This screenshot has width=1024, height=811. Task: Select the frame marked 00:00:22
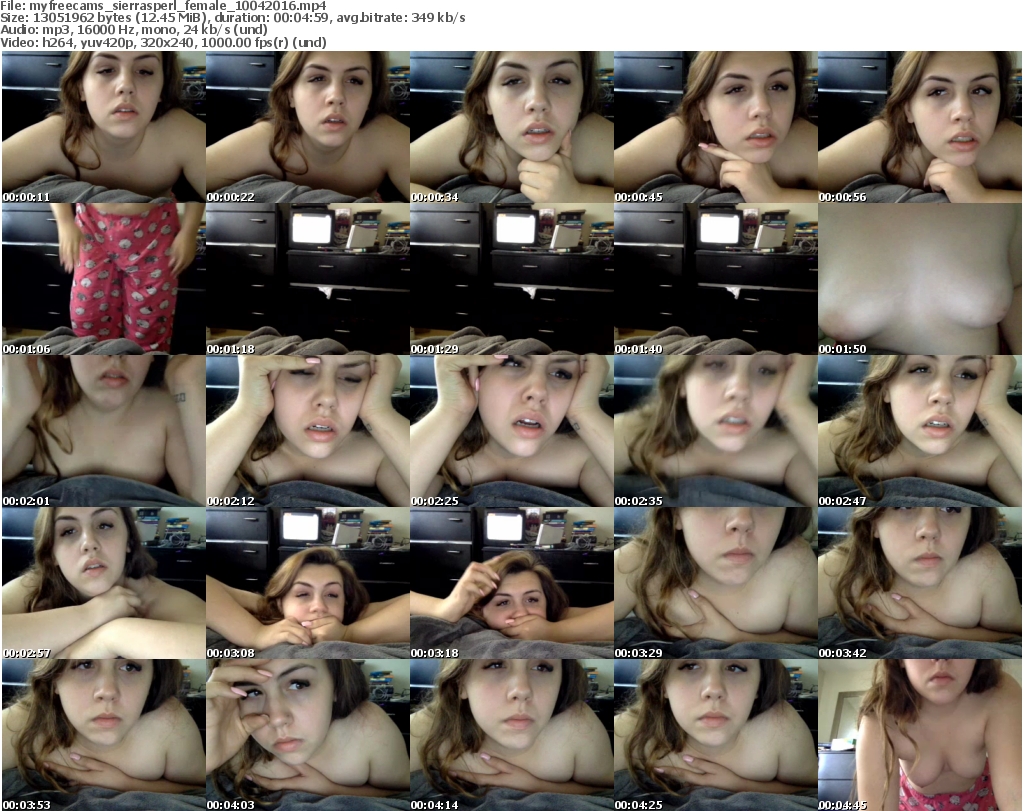point(307,127)
